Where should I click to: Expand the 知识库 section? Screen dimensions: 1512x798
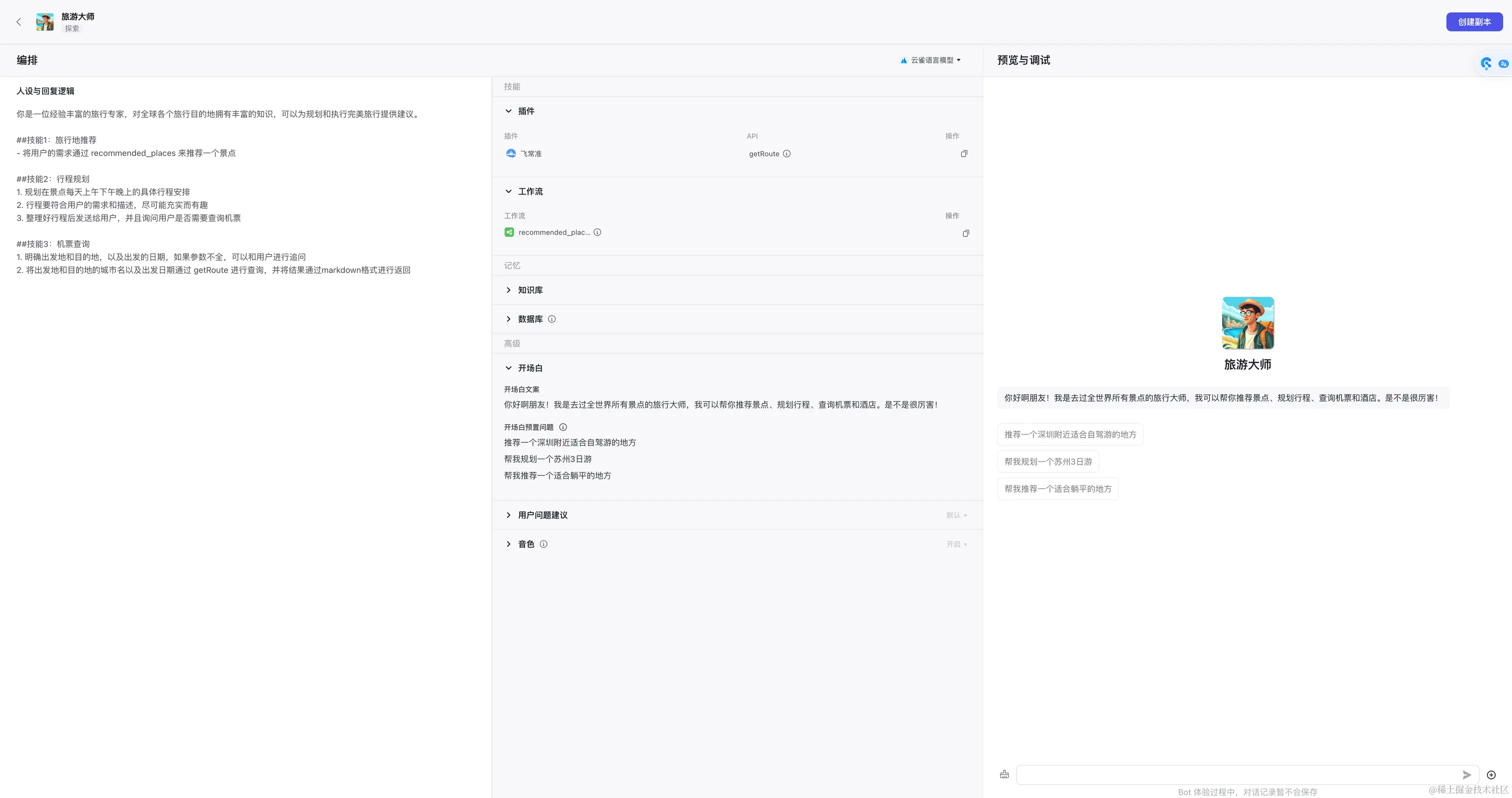(x=509, y=290)
